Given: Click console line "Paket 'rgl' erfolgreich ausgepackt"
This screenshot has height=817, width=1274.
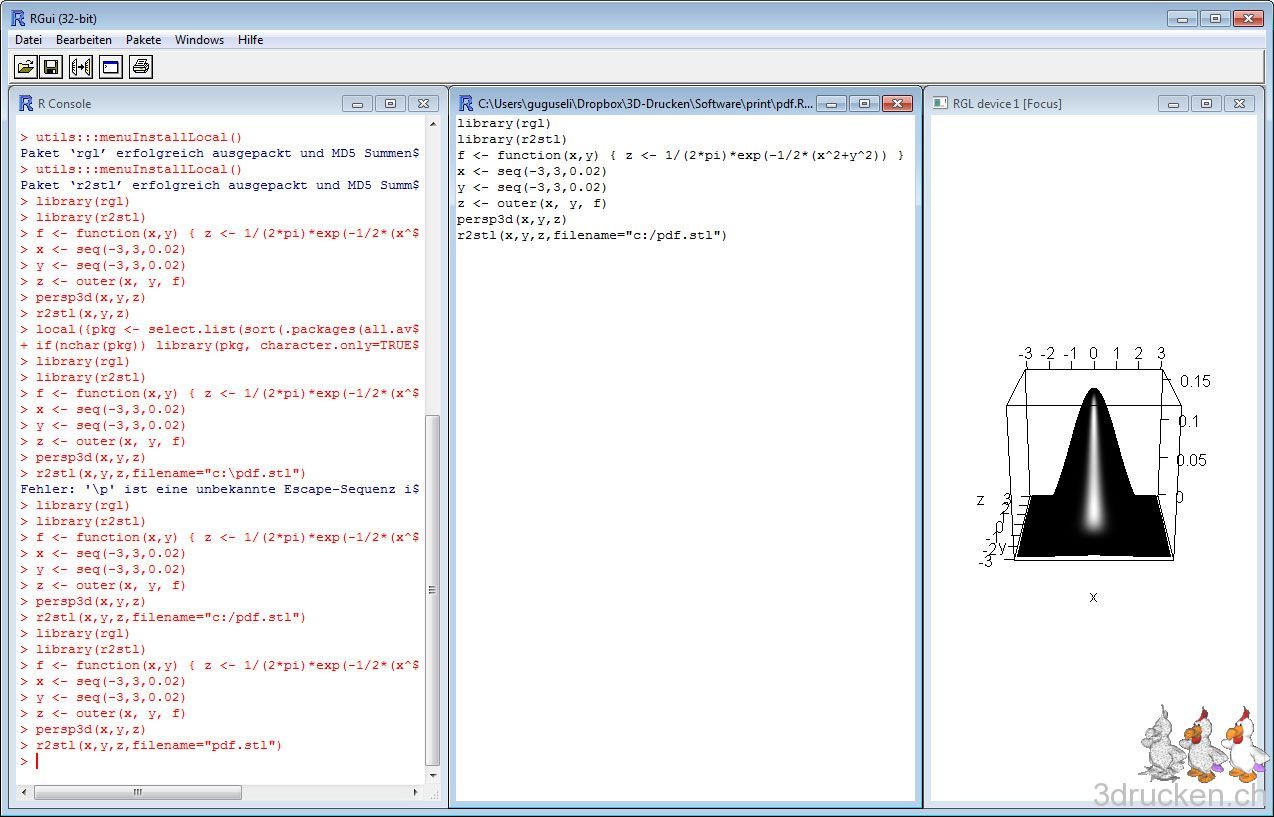Looking at the screenshot, I should pyautogui.click(x=220, y=153).
